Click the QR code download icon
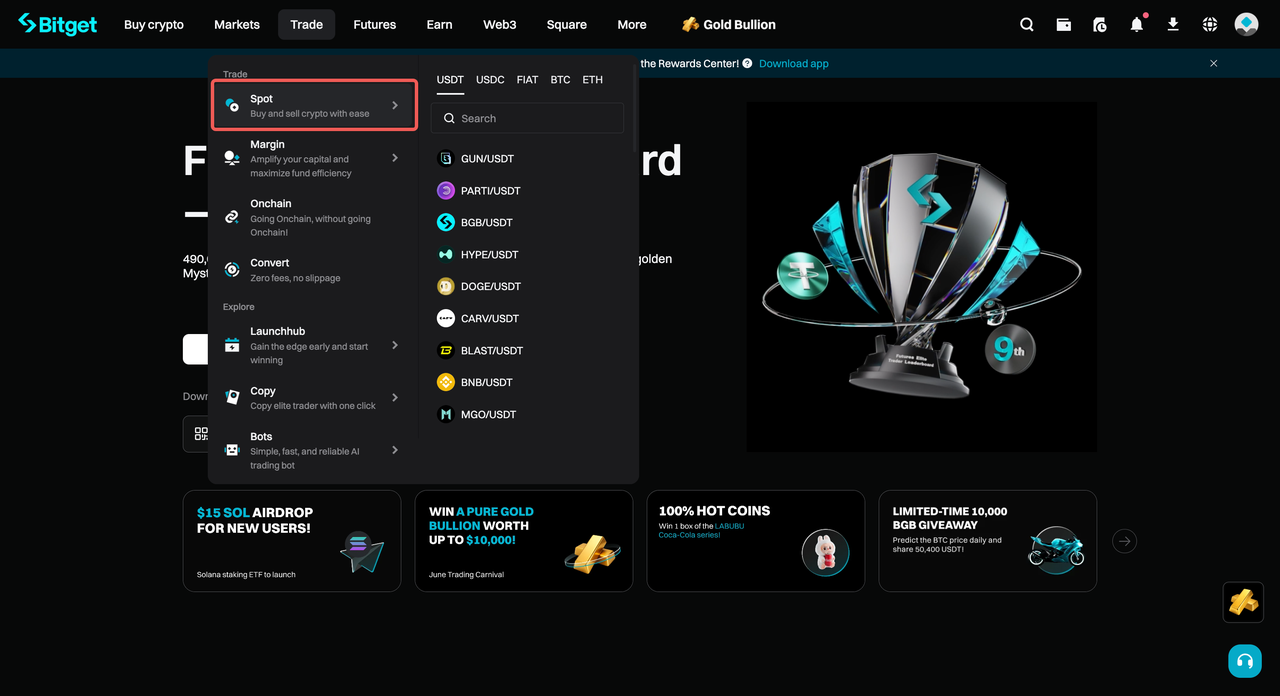Viewport: 1280px width, 696px height. click(x=201, y=434)
